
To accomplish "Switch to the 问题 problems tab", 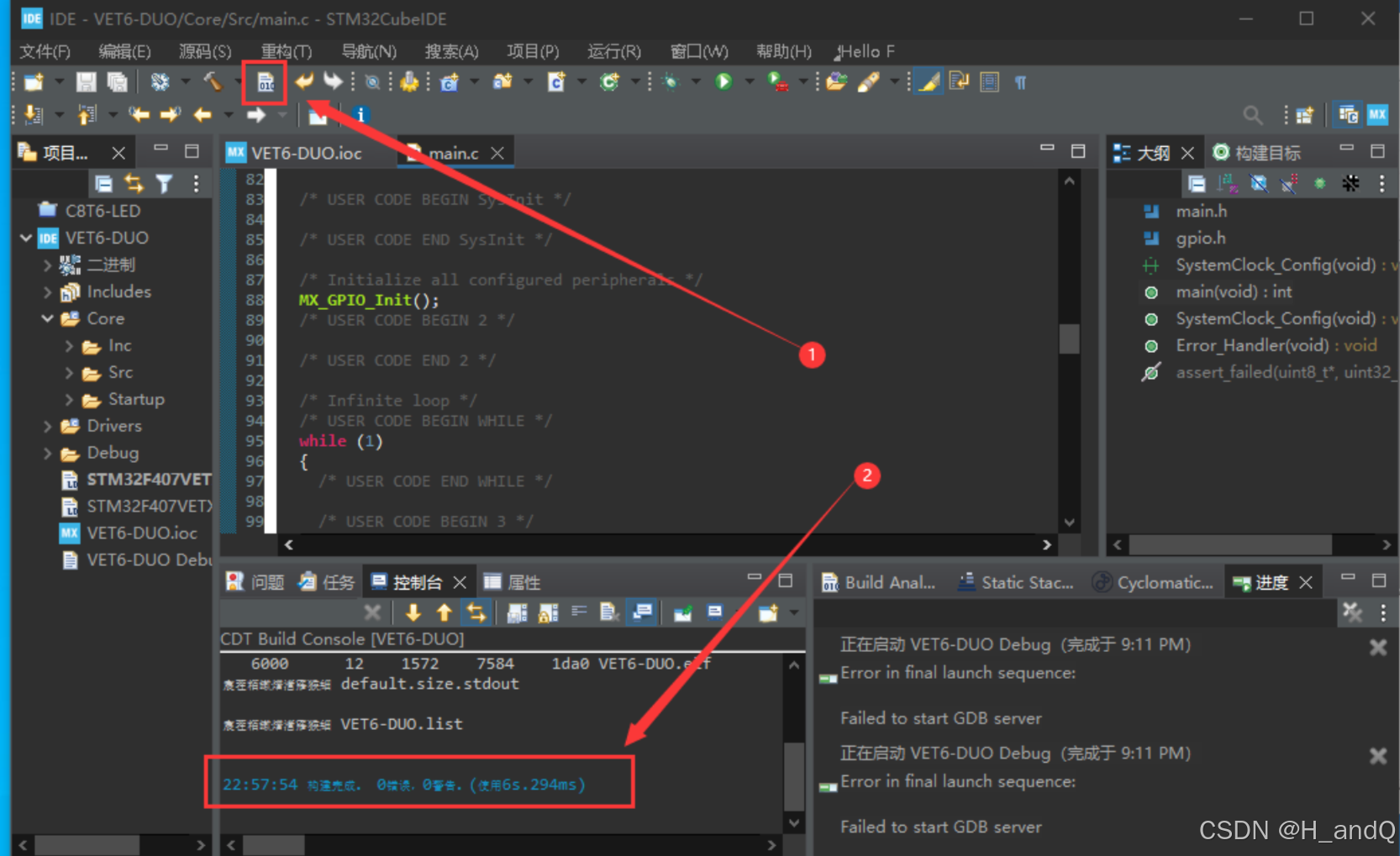I will (x=257, y=582).
